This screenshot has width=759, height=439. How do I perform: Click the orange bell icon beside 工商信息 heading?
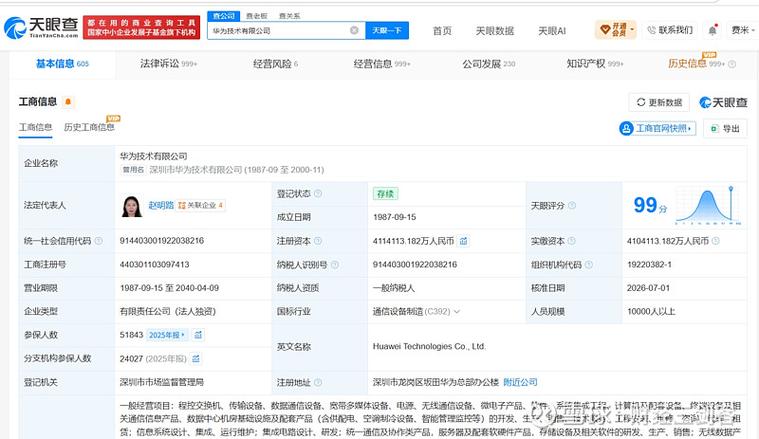[x=68, y=102]
